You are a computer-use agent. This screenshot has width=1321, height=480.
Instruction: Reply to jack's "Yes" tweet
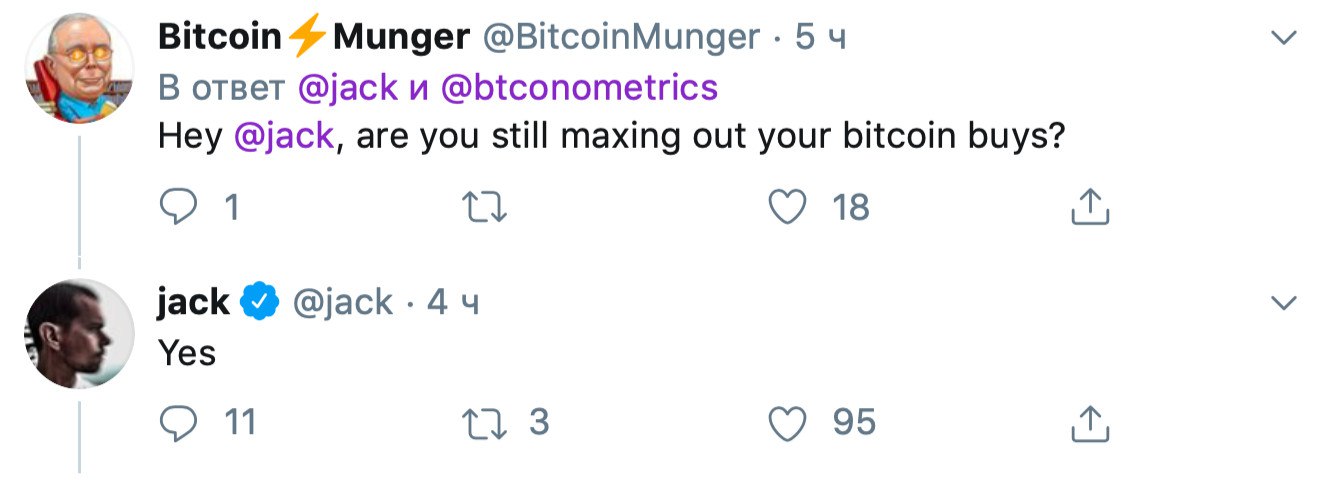pos(180,423)
